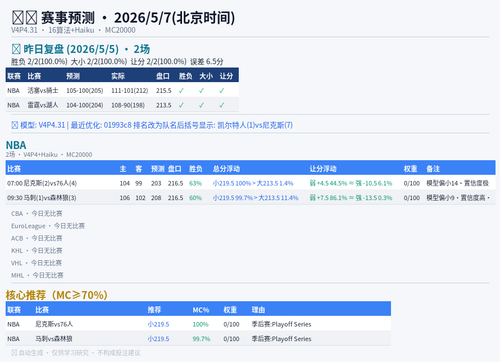Click the footer 自动生成 · 仅供学习研究
500x362 pixels.
click(76, 353)
